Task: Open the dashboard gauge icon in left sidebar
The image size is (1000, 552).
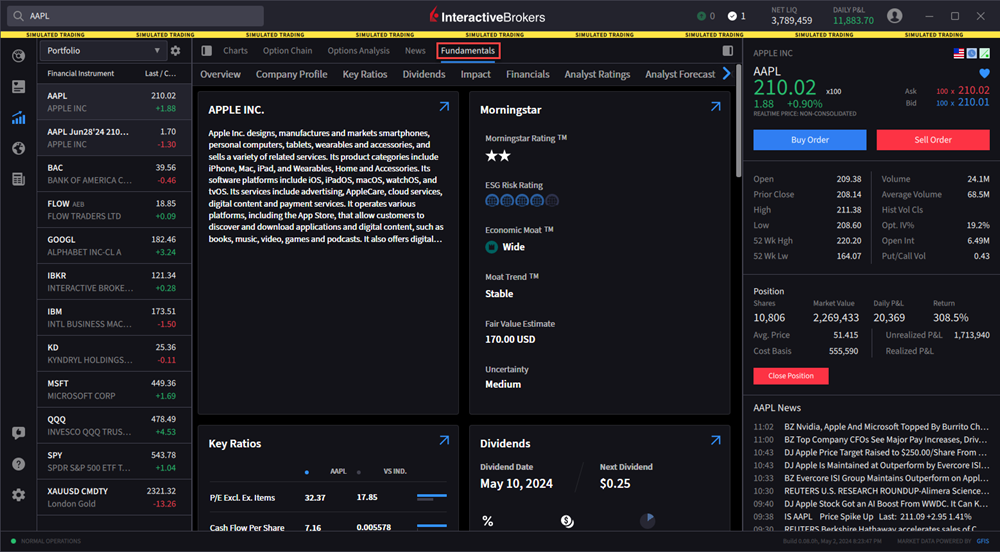Action: pyautogui.click(x=18, y=55)
